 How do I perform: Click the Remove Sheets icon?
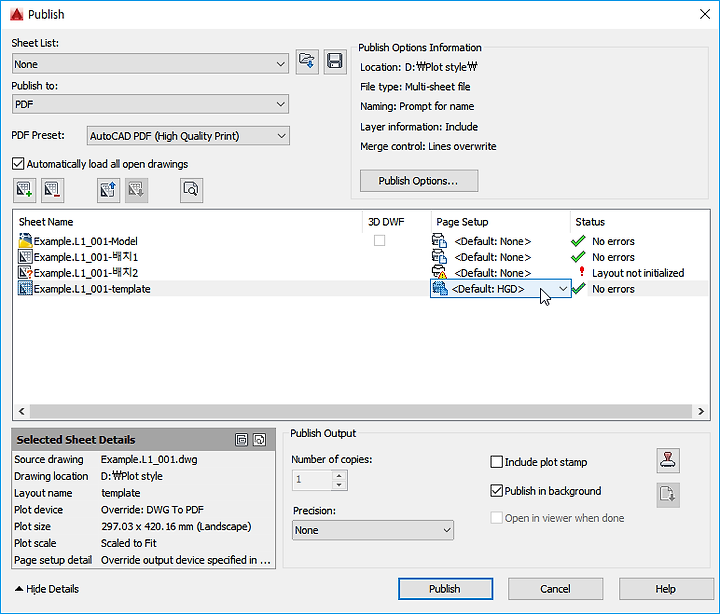[52, 190]
